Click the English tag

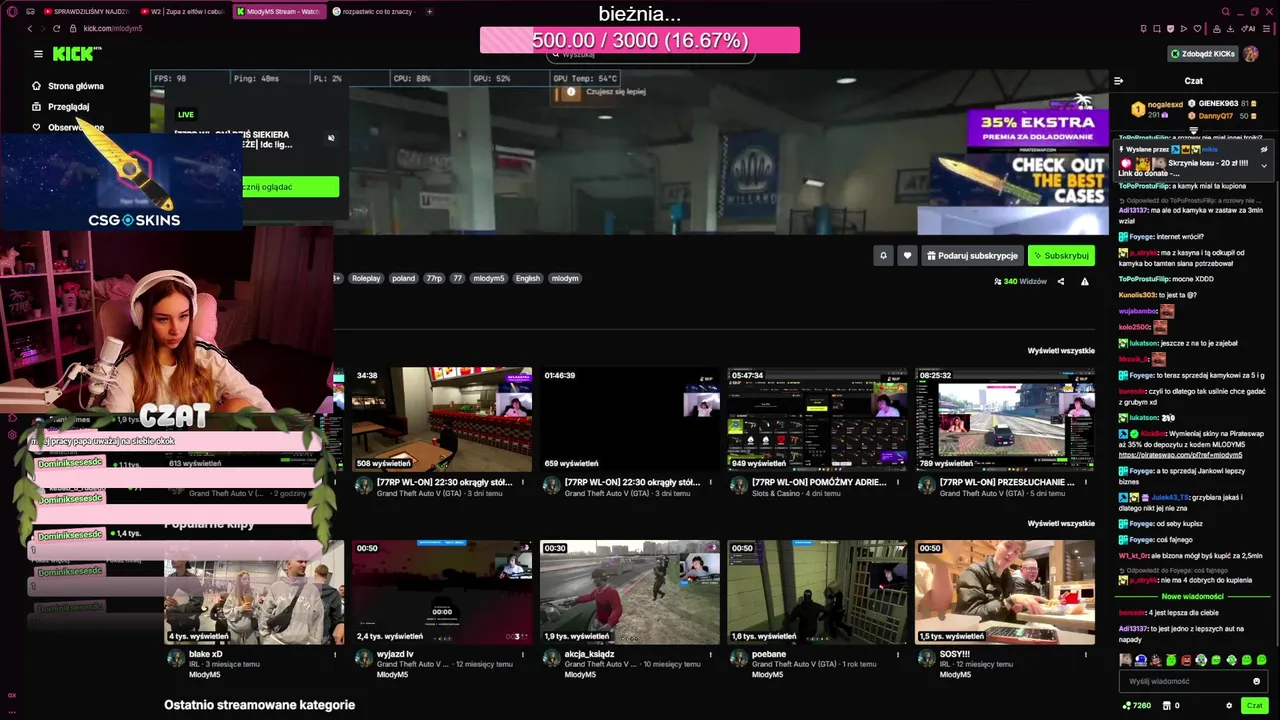tap(528, 279)
